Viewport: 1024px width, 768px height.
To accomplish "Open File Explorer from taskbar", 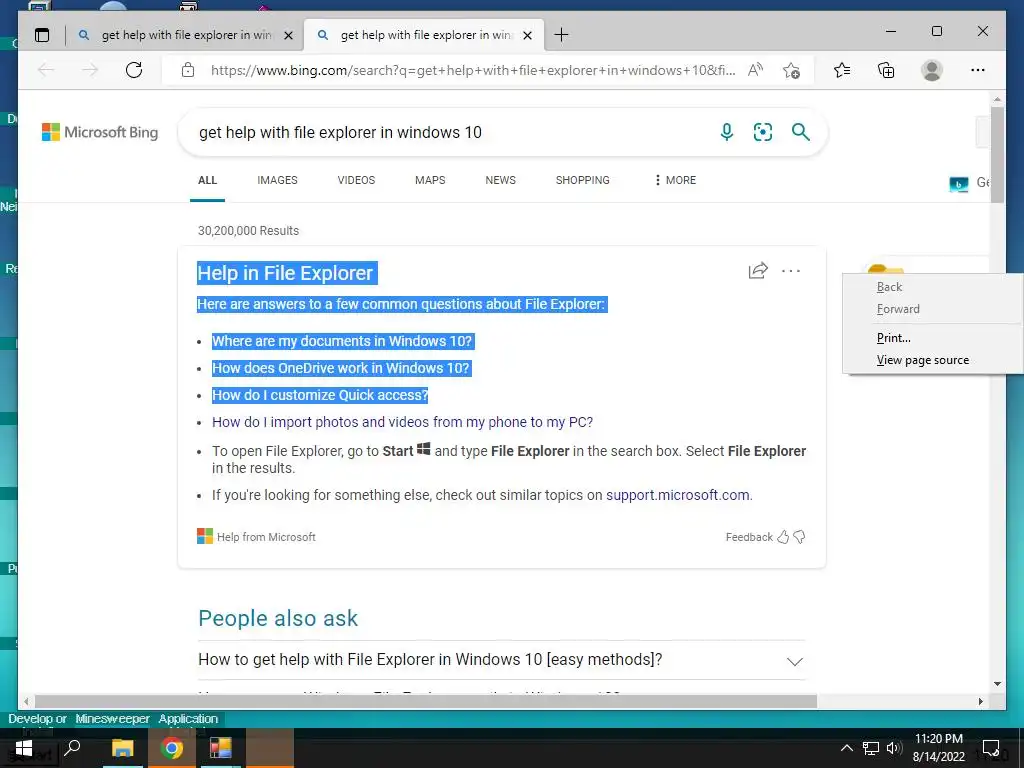I will click(x=122, y=748).
